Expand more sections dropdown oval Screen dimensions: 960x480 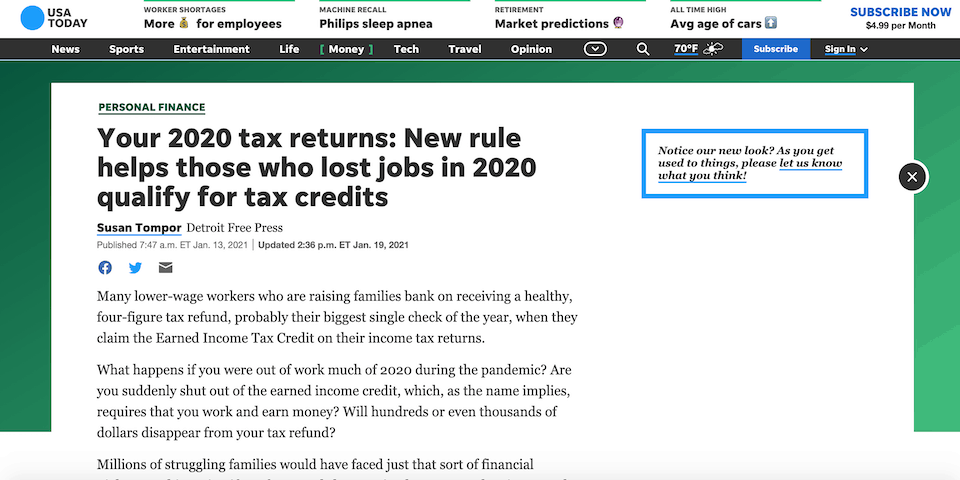[595, 49]
